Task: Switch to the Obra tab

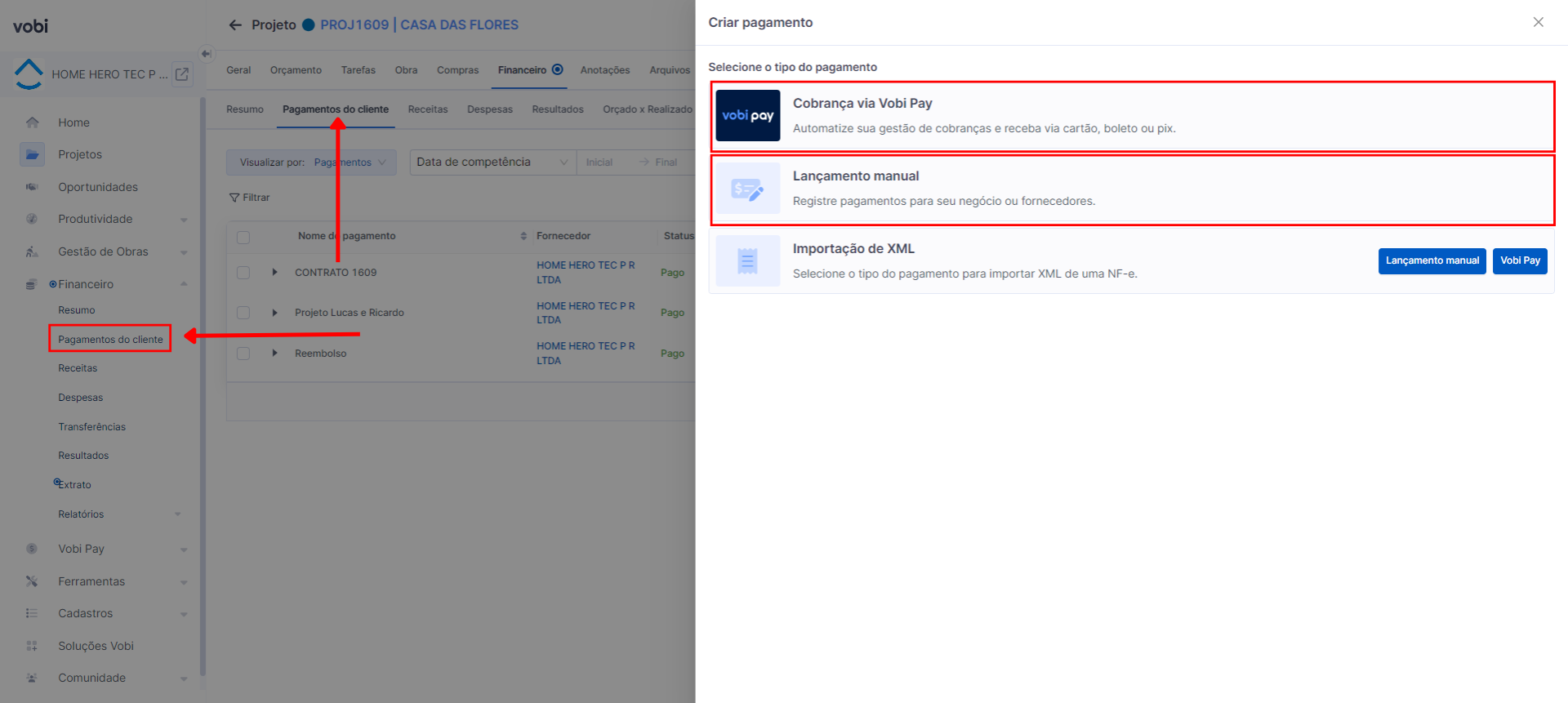Action: click(x=406, y=70)
